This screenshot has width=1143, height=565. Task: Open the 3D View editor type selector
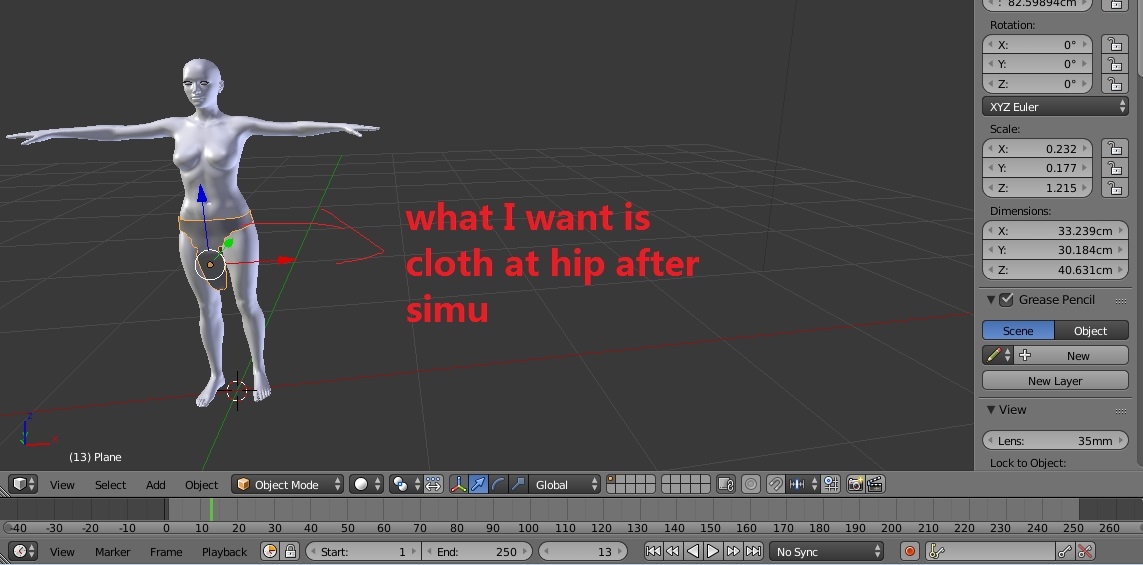click(23, 484)
